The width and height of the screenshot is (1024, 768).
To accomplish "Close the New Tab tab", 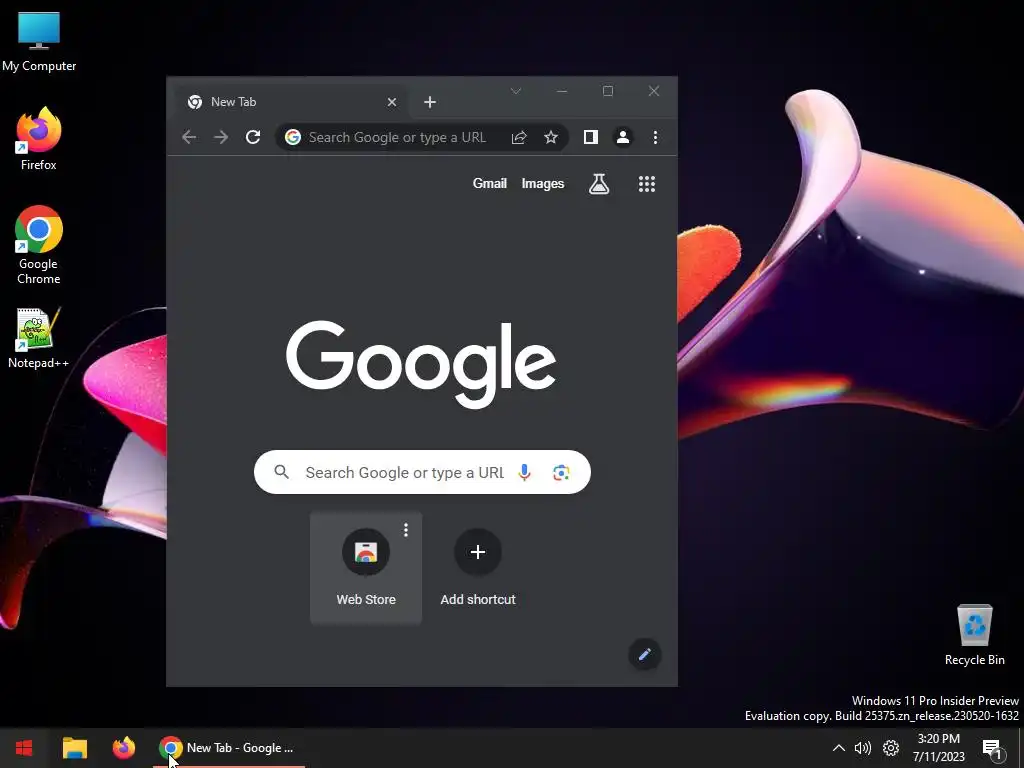I will [x=392, y=102].
